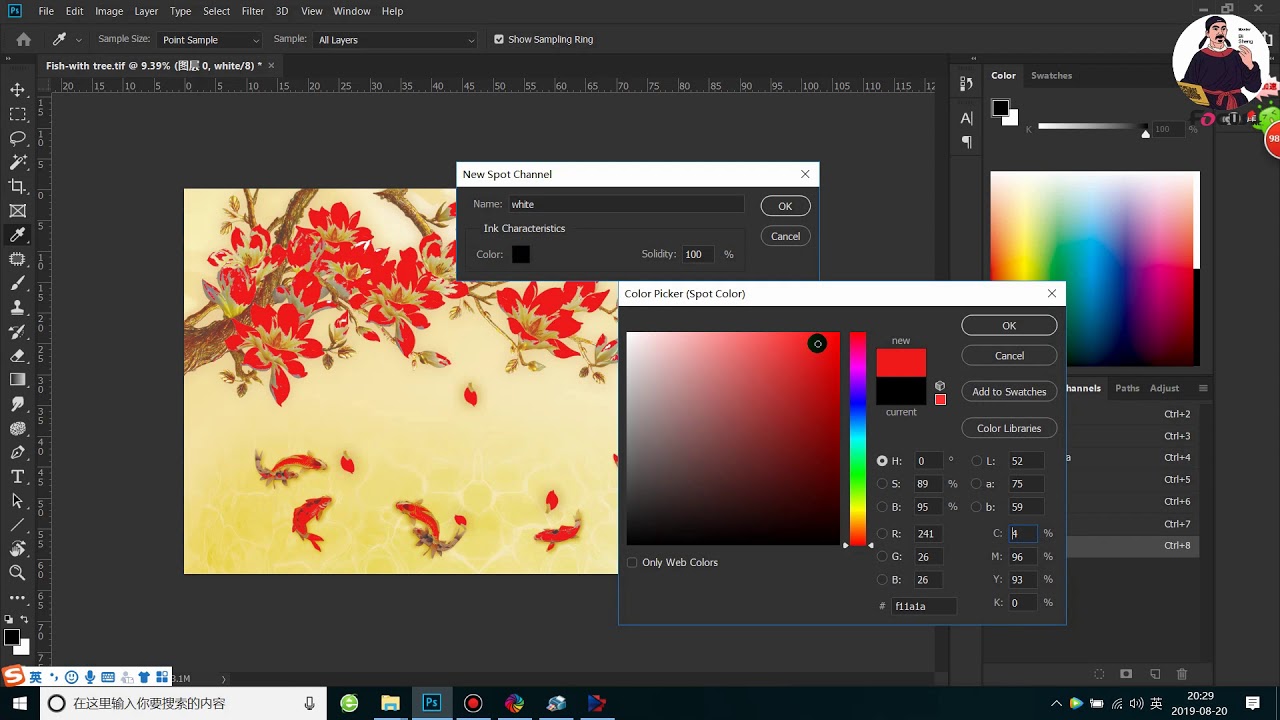The height and width of the screenshot is (720, 1280).
Task: Open the Sample All Layers dropdown
Action: click(395, 40)
